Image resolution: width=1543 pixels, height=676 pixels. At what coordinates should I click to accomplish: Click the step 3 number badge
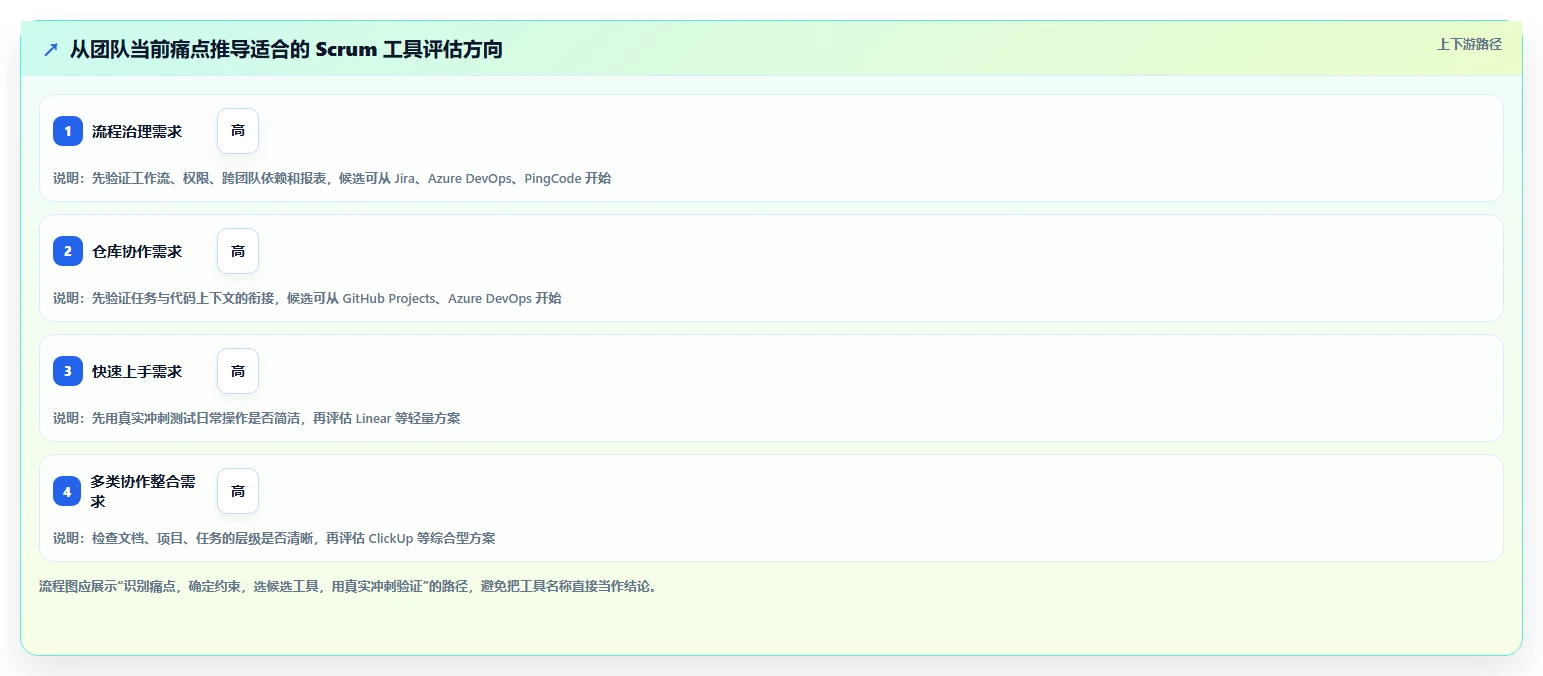68,371
